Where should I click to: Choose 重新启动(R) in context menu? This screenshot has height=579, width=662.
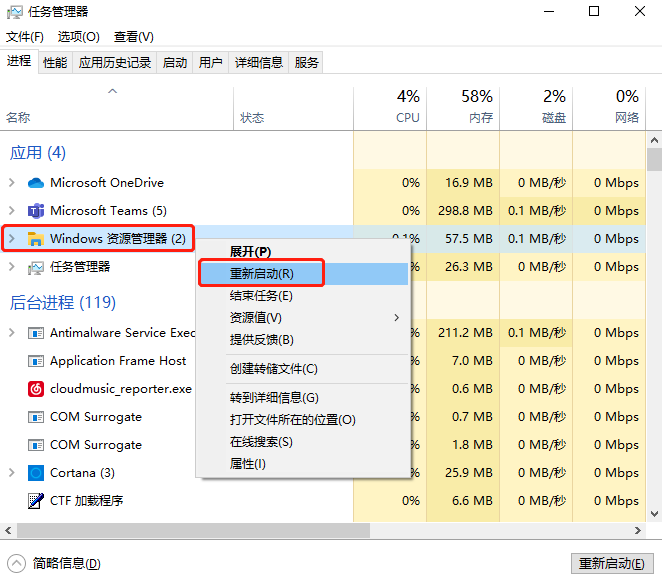tap(304, 274)
